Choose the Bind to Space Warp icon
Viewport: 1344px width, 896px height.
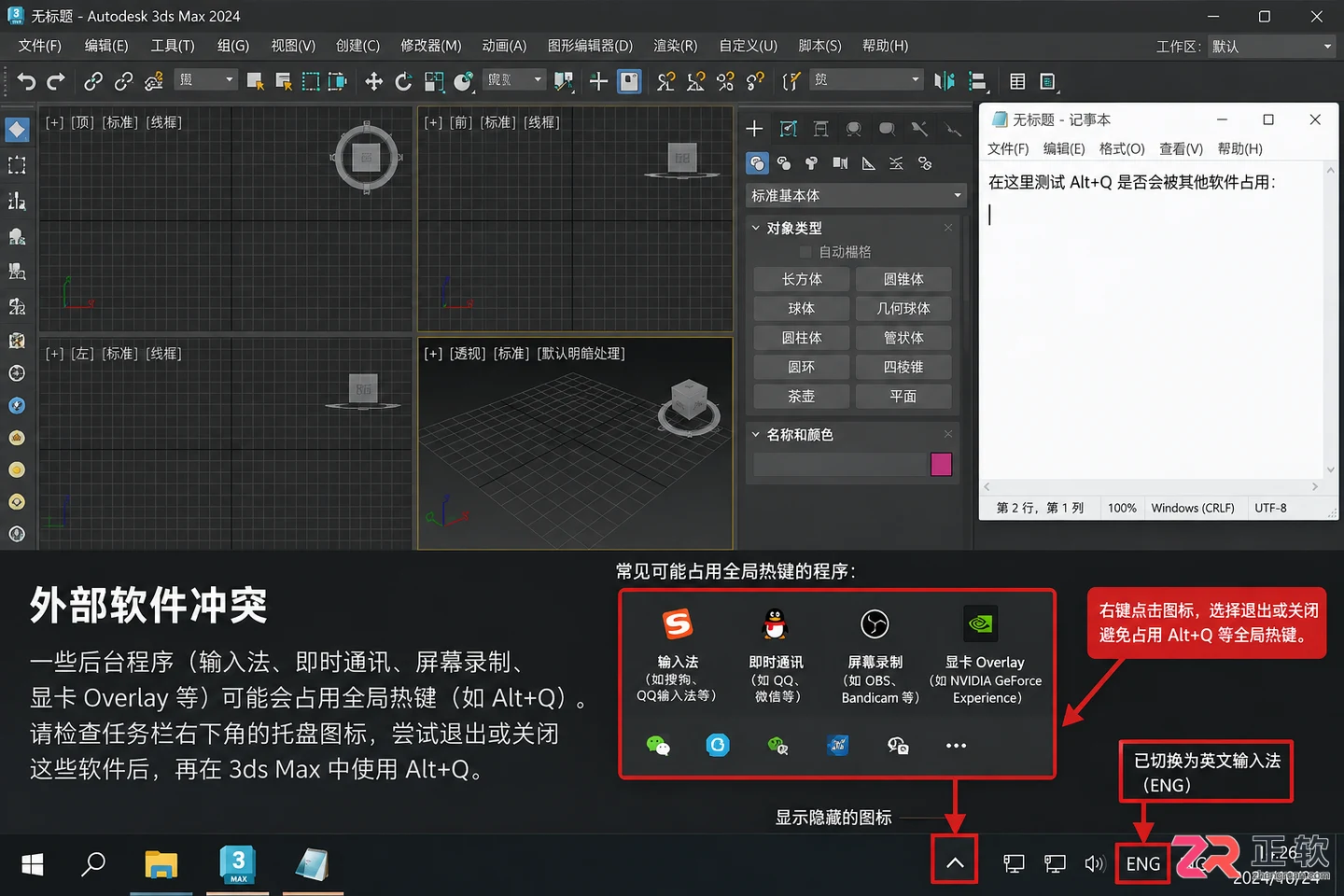click(154, 81)
